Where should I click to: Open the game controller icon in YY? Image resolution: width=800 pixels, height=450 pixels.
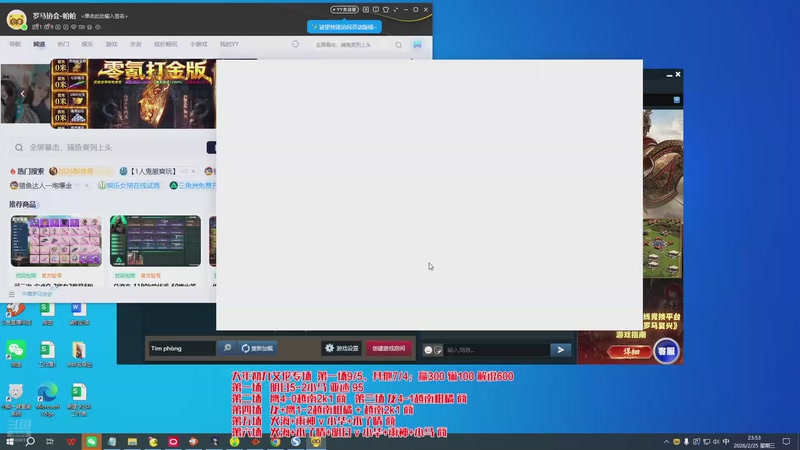tap(417, 45)
